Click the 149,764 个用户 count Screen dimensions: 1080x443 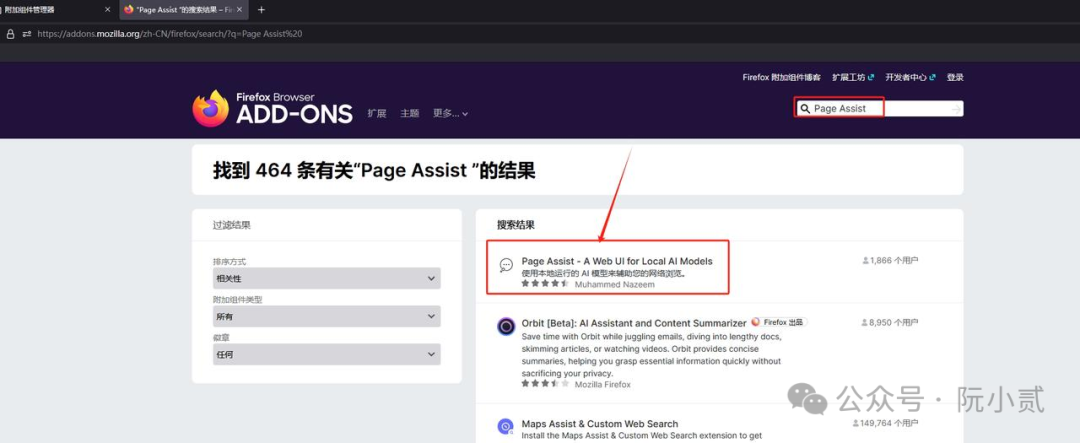pos(885,423)
